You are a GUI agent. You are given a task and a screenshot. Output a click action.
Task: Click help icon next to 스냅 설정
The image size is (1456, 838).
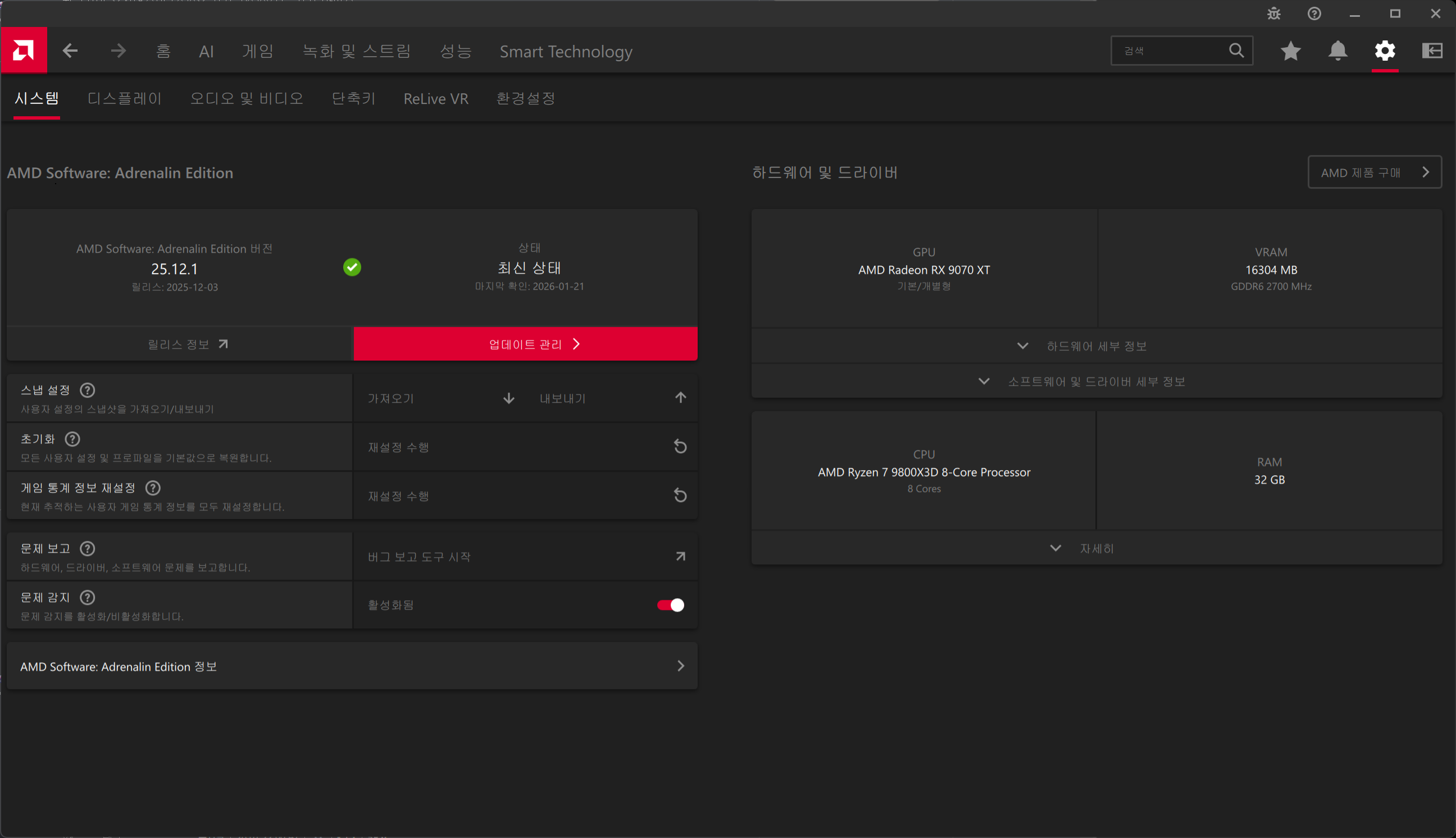coord(88,390)
